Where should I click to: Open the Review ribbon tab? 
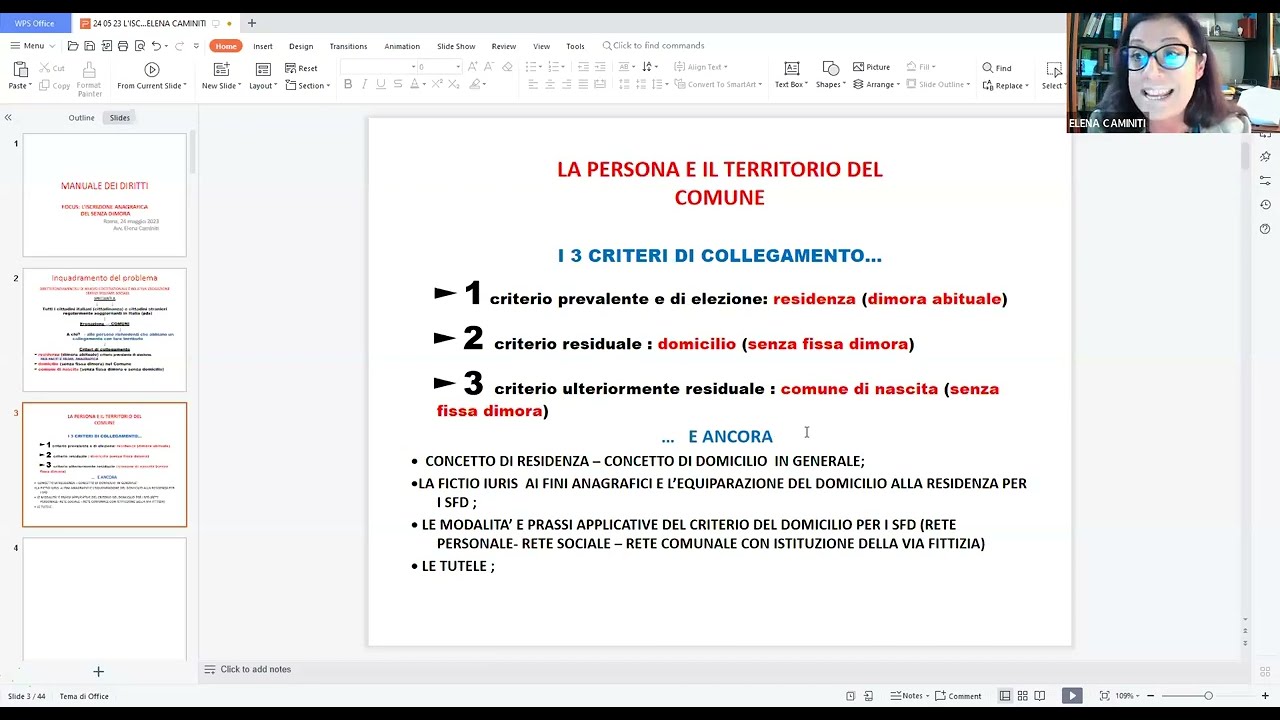point(504,46)
